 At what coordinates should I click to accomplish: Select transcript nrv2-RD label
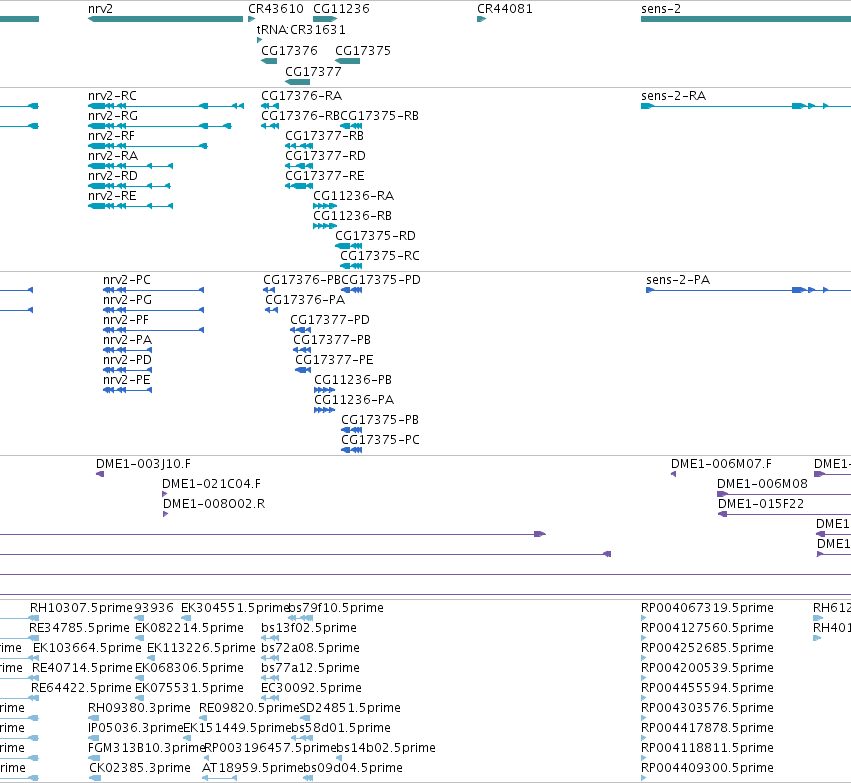(x=113, y=176)
